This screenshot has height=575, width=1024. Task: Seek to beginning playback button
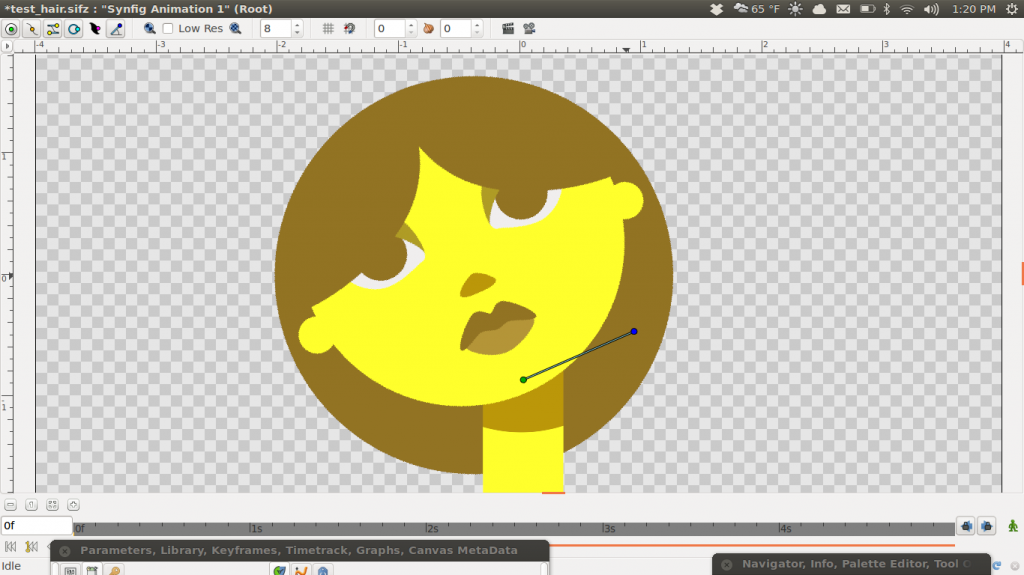(10, 546)
